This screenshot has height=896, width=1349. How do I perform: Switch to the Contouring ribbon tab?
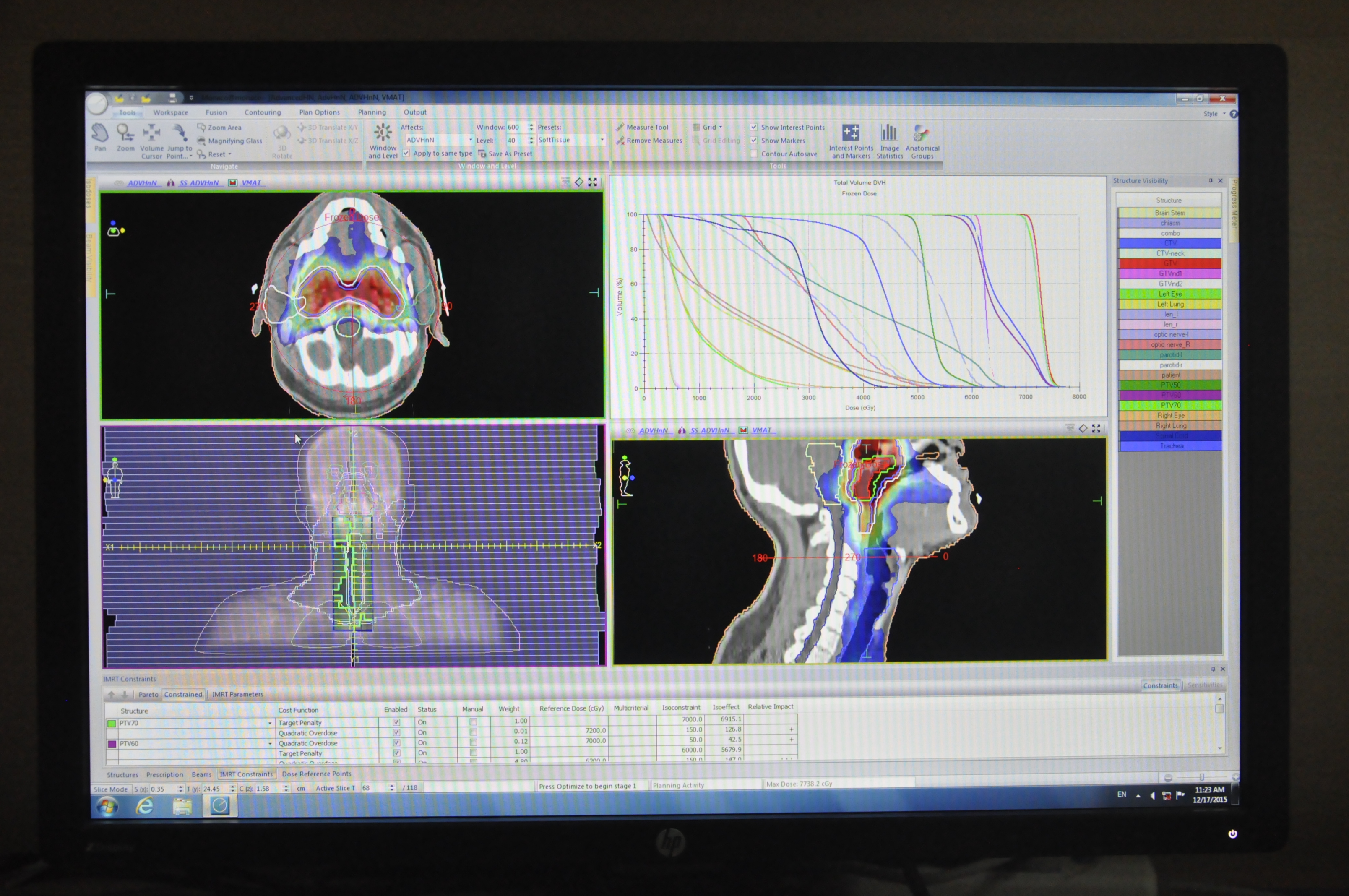tap(262, 112)
